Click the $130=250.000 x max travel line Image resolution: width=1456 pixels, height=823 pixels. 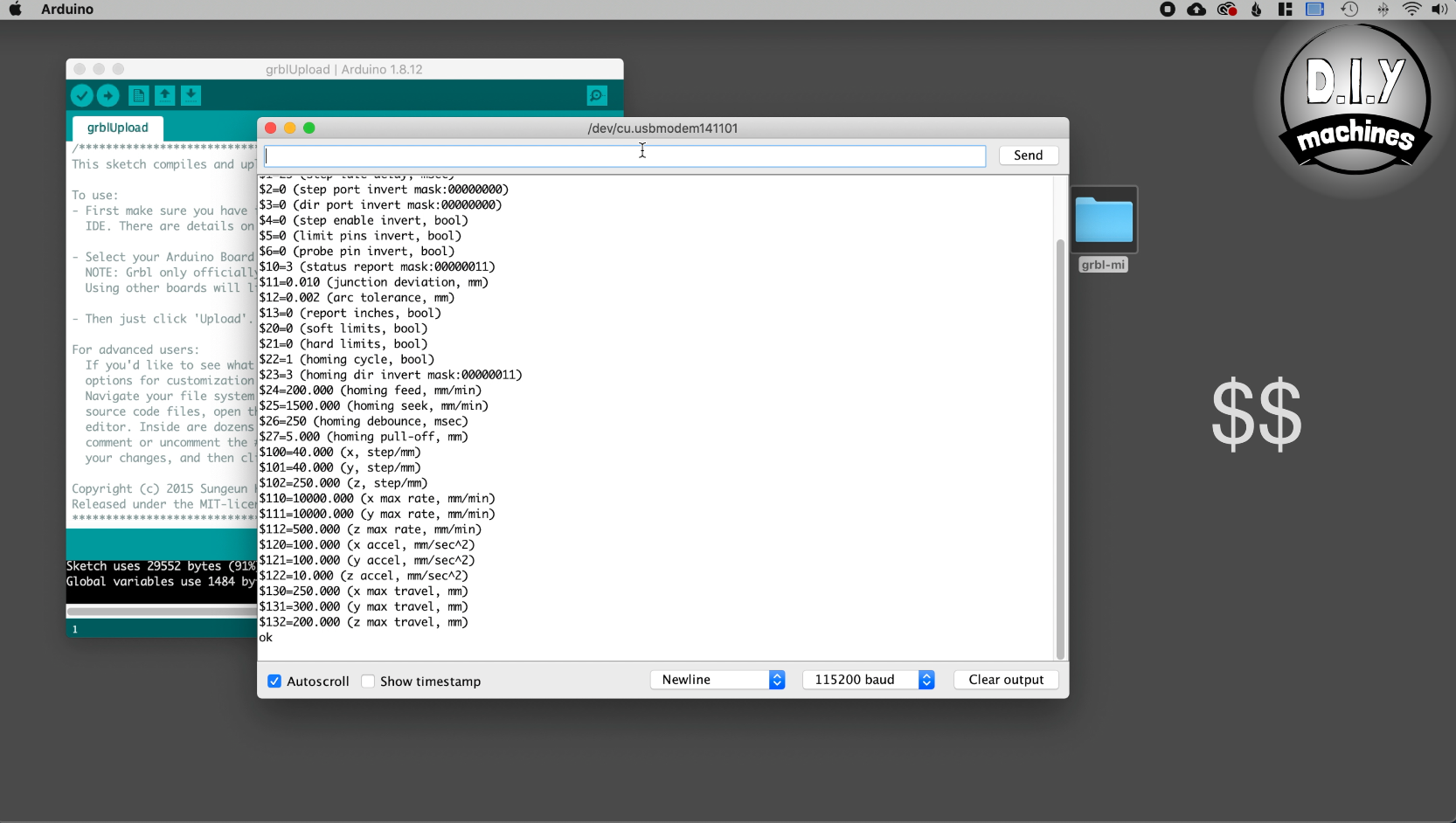pos(364,591)
